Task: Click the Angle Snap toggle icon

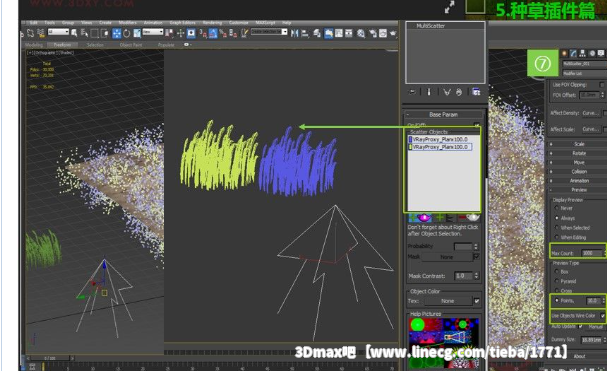Action: point(213,33)
